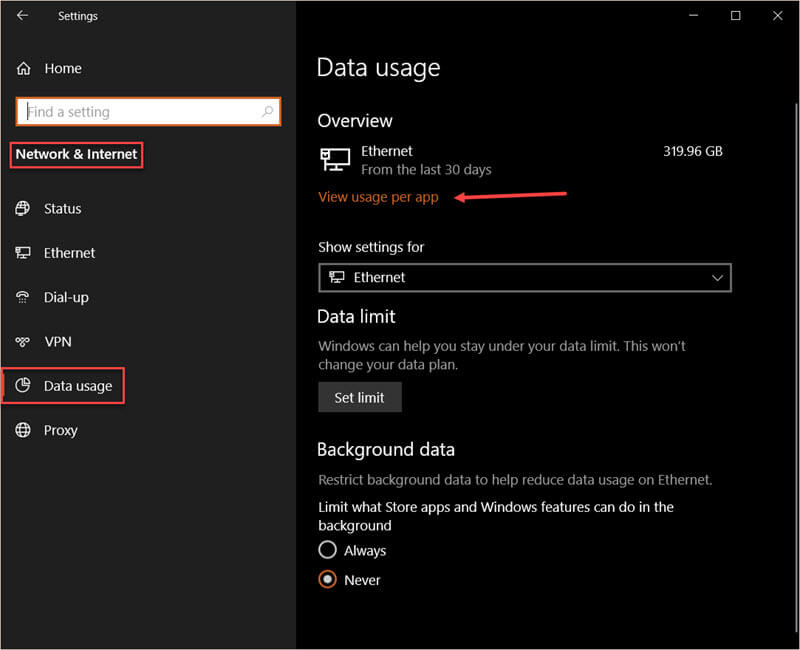Maximize the Settings window
The height and width of the screenshot is (650, 800).
pos(735,15)
